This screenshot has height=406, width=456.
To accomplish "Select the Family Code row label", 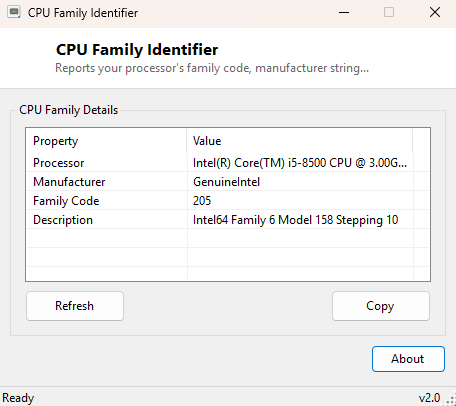I will point(66,201).
